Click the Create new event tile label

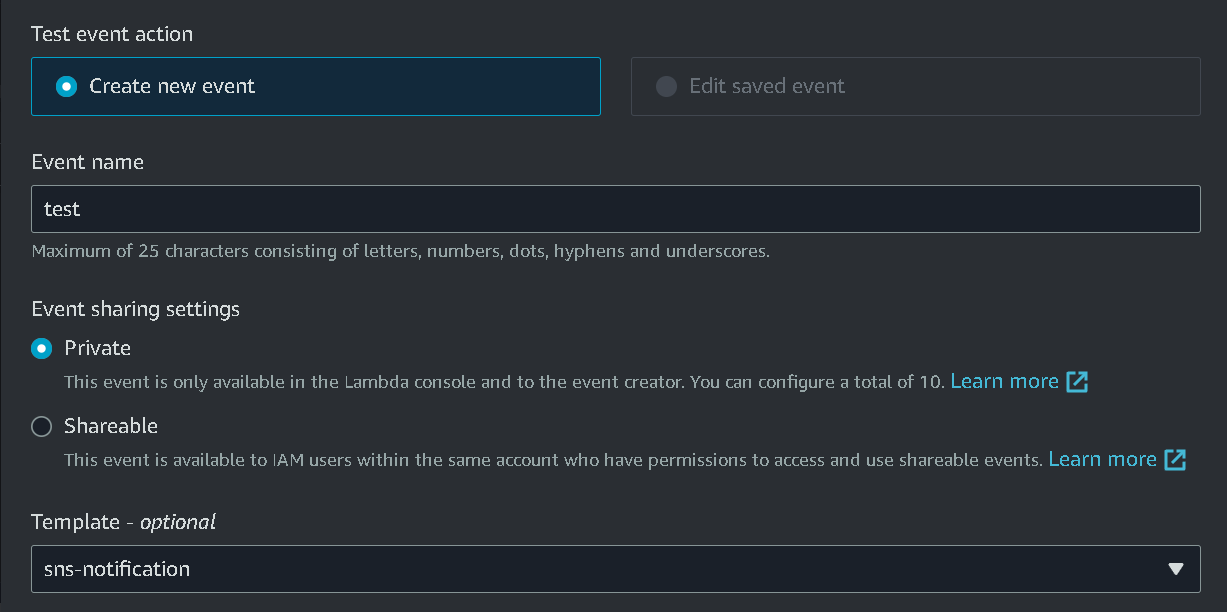(x=172, y=87)
